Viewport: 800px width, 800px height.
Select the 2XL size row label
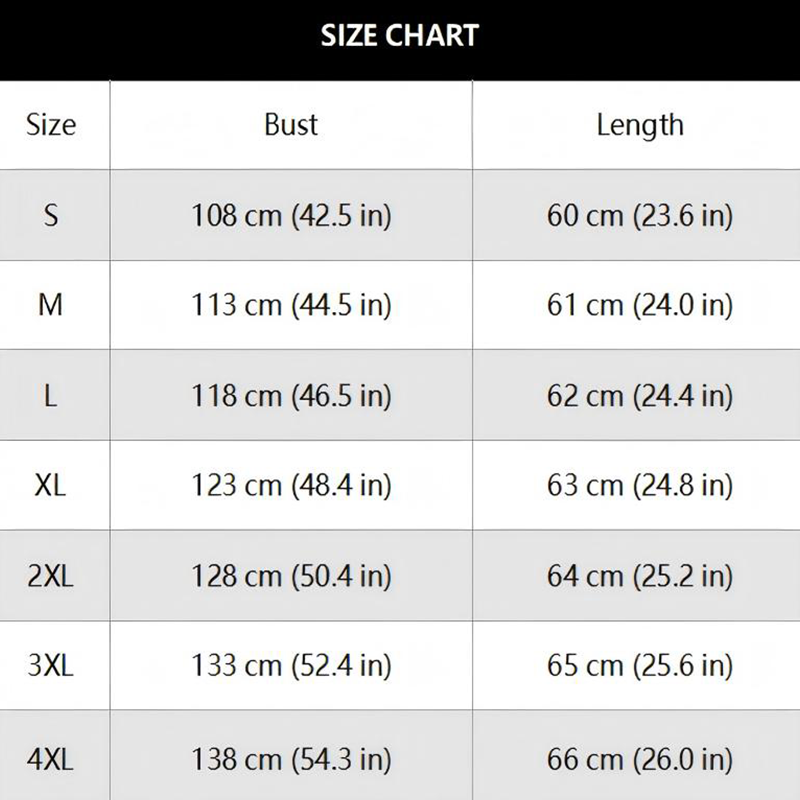(51, 576)
